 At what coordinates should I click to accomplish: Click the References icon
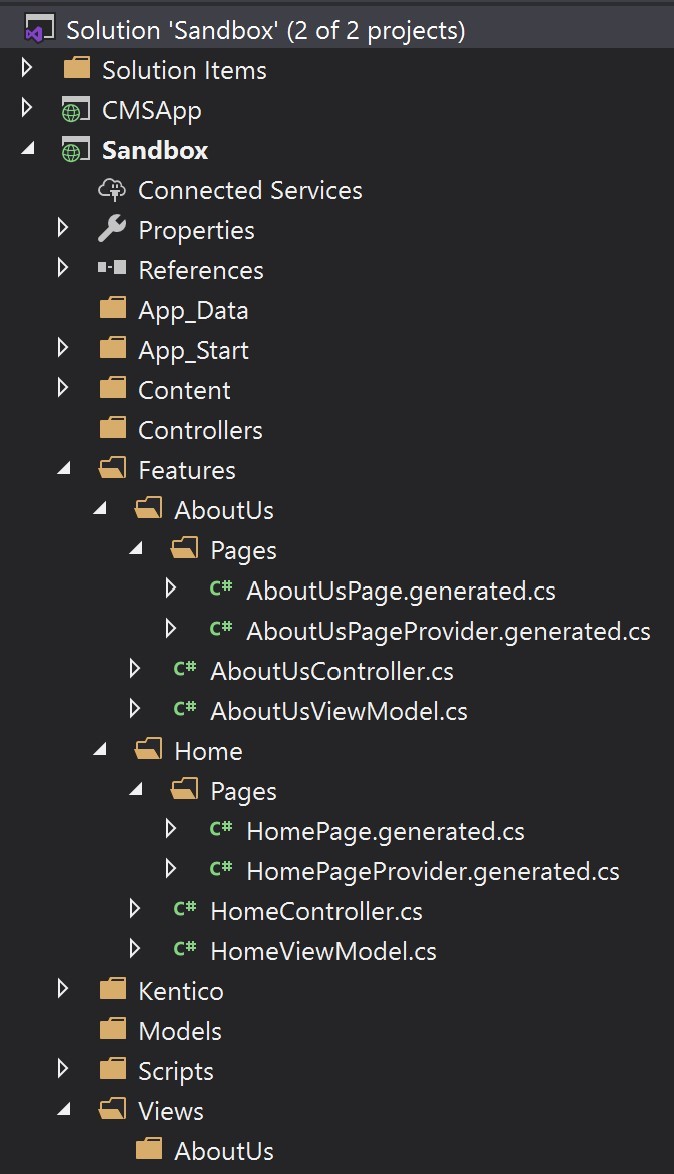click(112, 267)
